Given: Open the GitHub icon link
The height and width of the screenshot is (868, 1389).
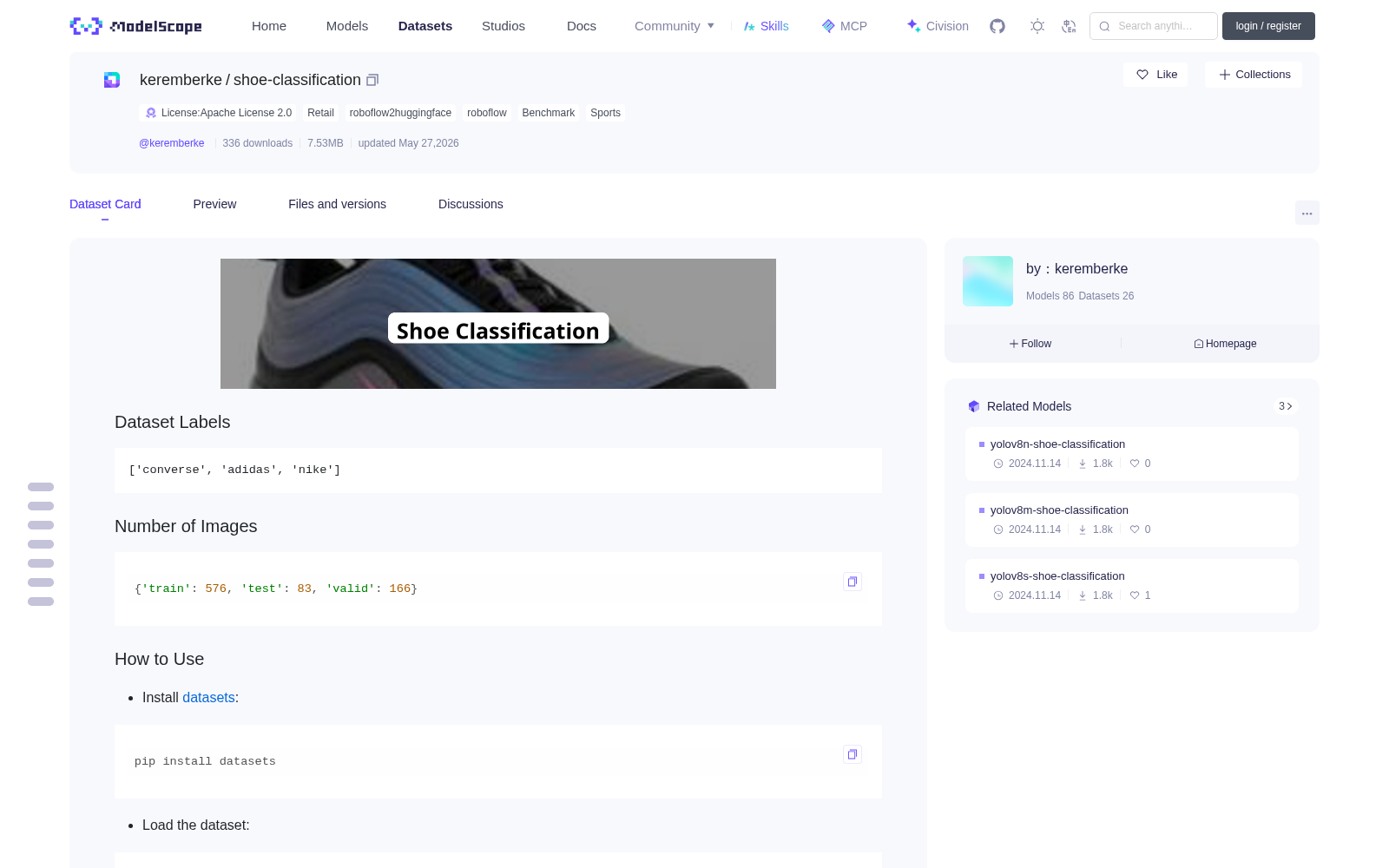Looking at the screenshot, I should [x=997, y=26].
